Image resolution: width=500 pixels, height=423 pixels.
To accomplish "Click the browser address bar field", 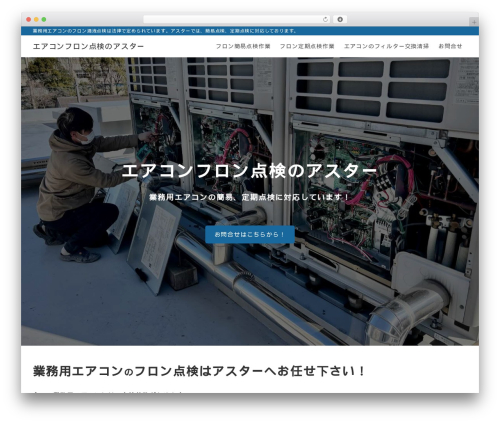I will tap(236, 20).
